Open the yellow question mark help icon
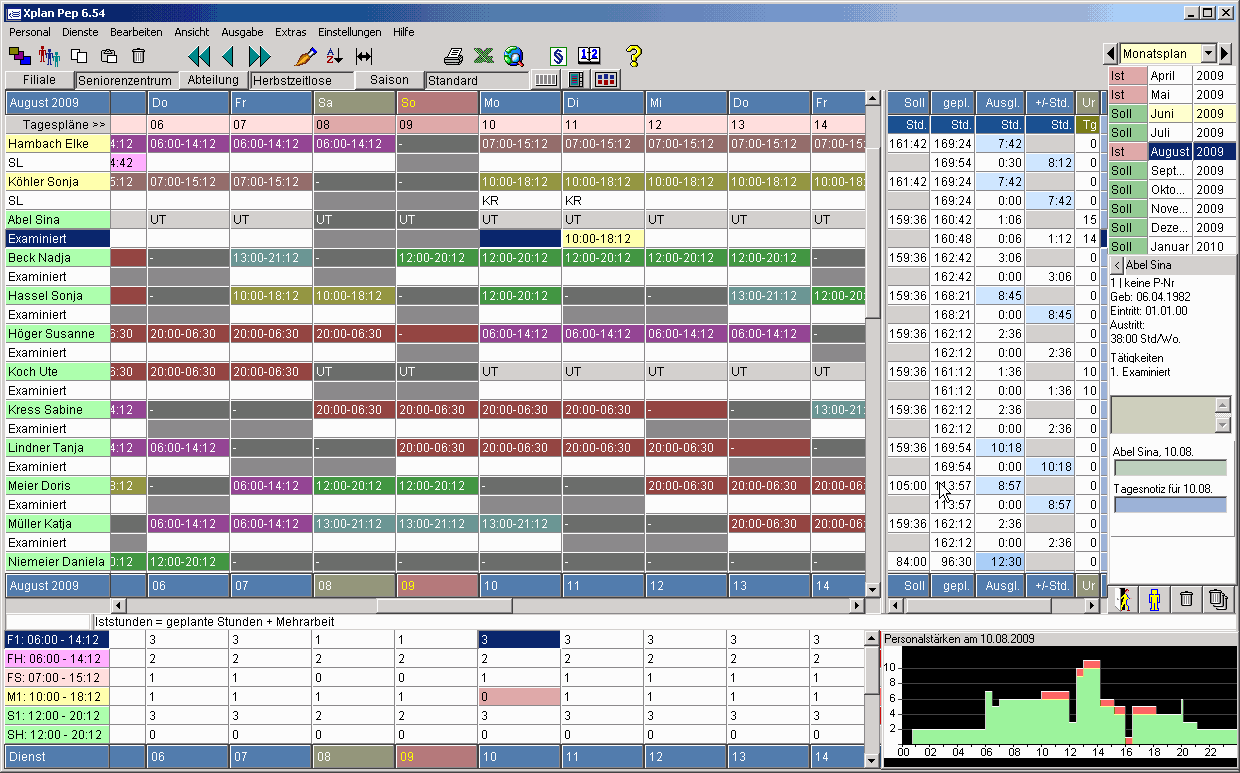Viewport: 1240px width, 773px height. pos(633,56)
